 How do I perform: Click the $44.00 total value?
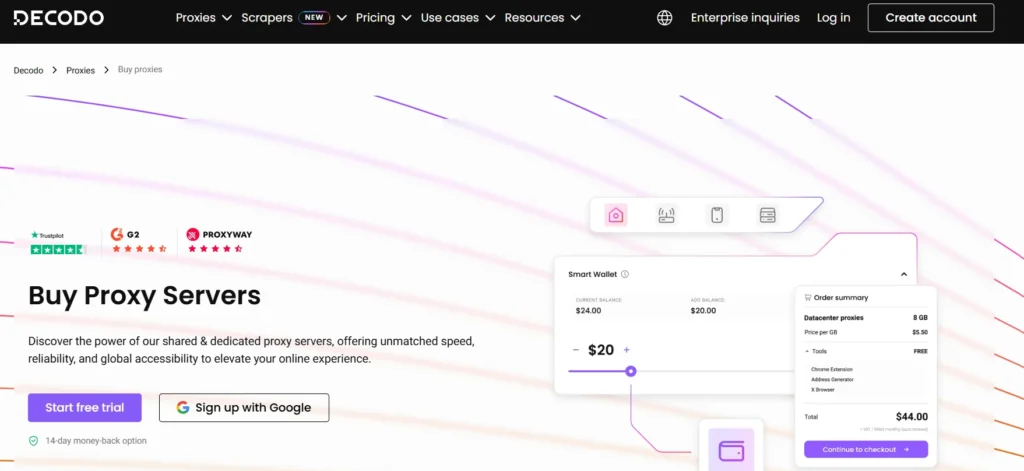click(912, 417)
